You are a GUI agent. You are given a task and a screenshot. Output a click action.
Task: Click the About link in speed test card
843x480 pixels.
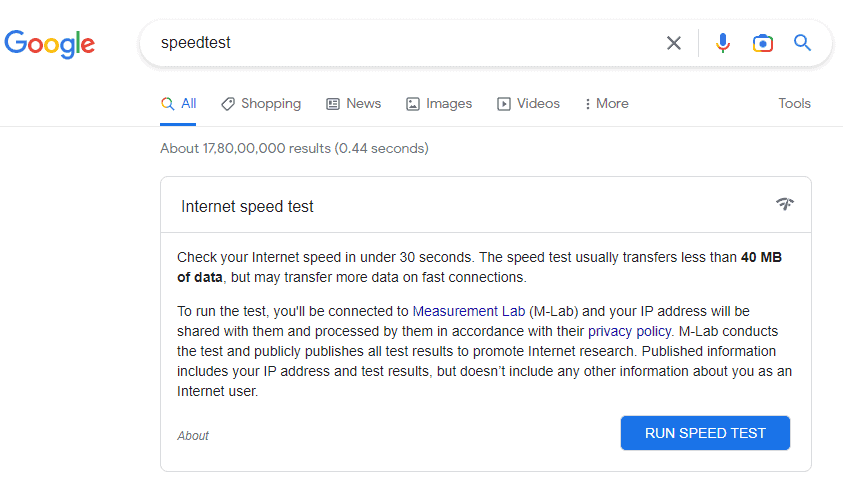192,435
